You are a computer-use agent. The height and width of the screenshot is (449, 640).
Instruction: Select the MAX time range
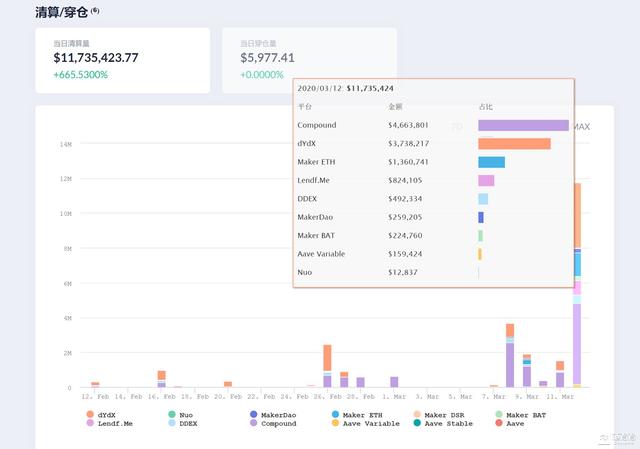(581, 127)
